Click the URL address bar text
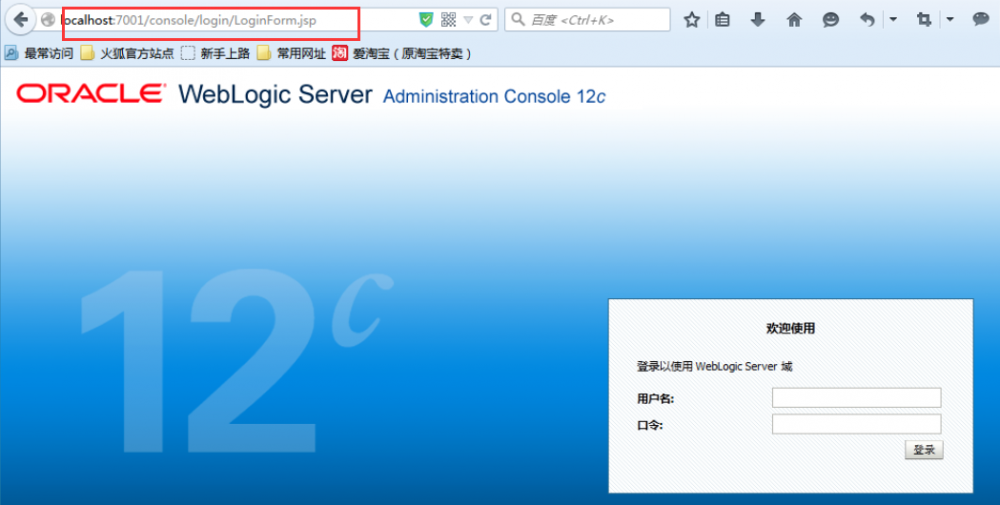This screenshot has width=1000, height=505. coord(188,20)
